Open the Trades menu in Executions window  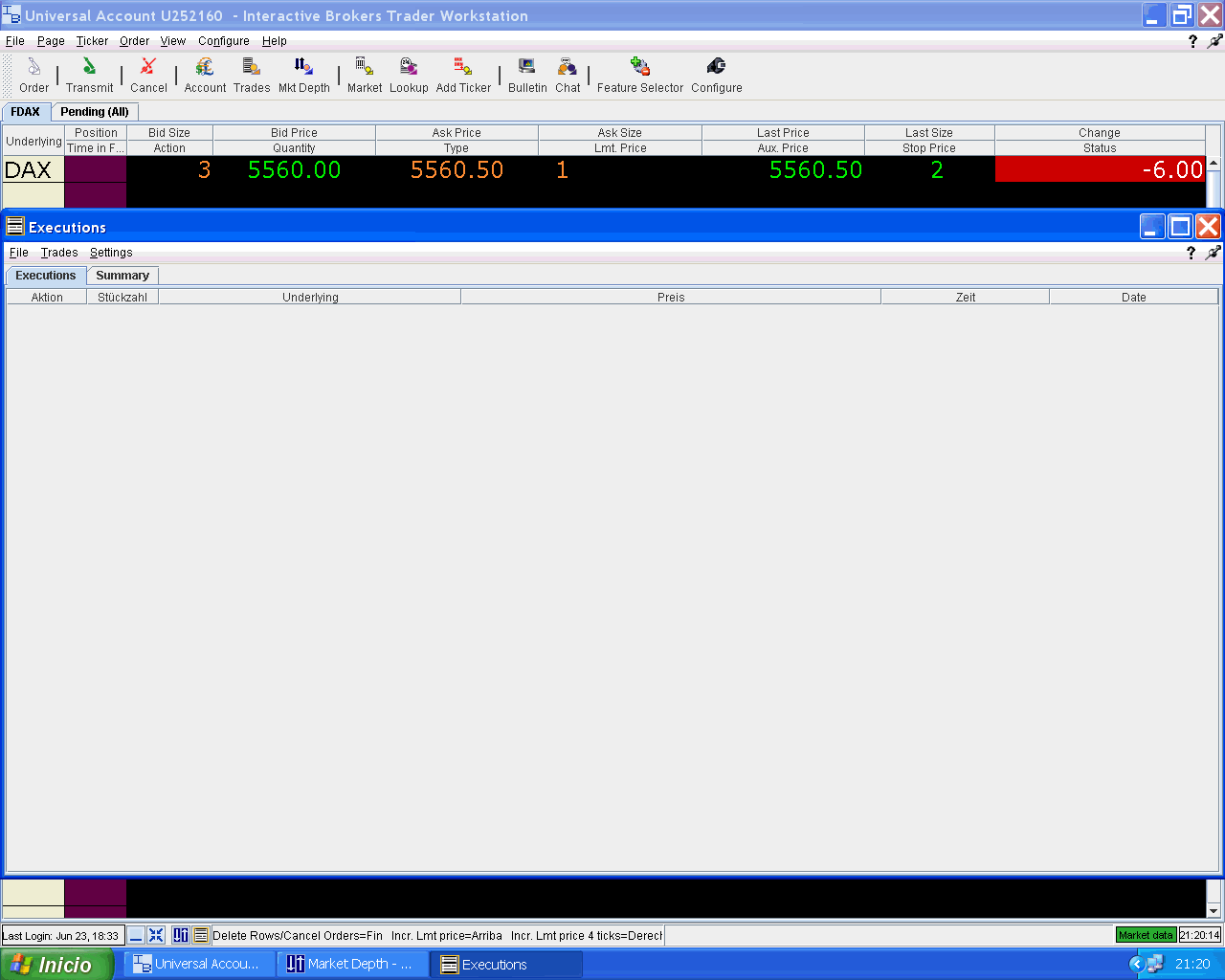[x=59, y=253]
